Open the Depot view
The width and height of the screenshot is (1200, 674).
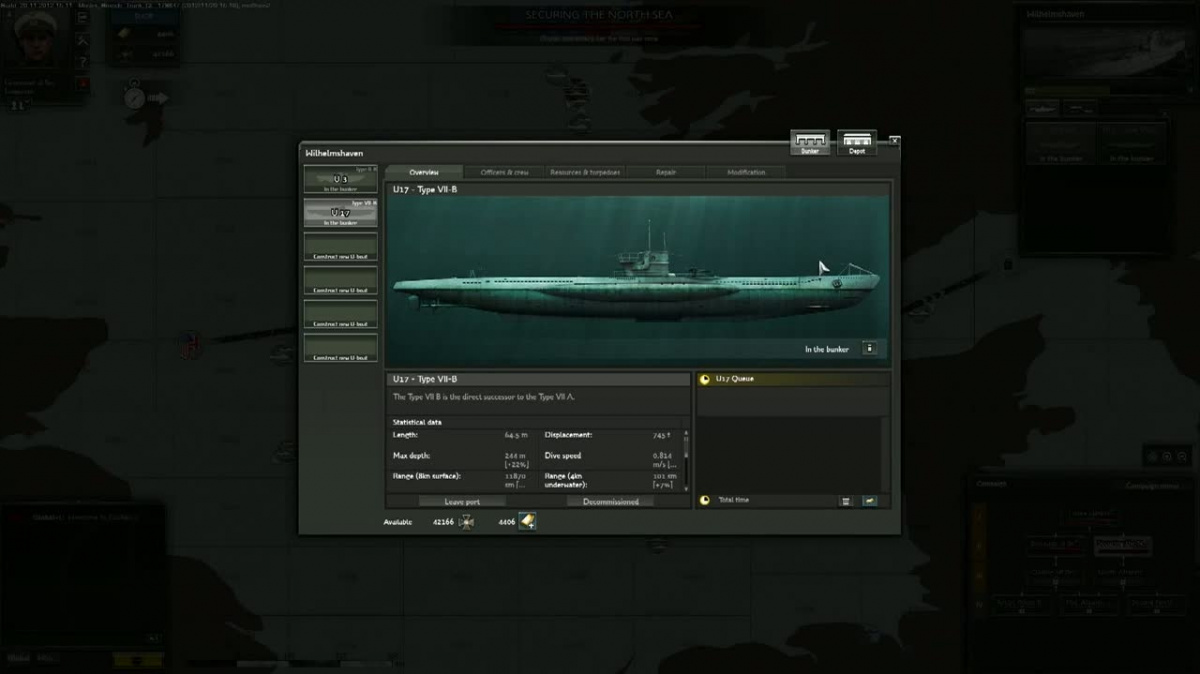coord(856,143)
